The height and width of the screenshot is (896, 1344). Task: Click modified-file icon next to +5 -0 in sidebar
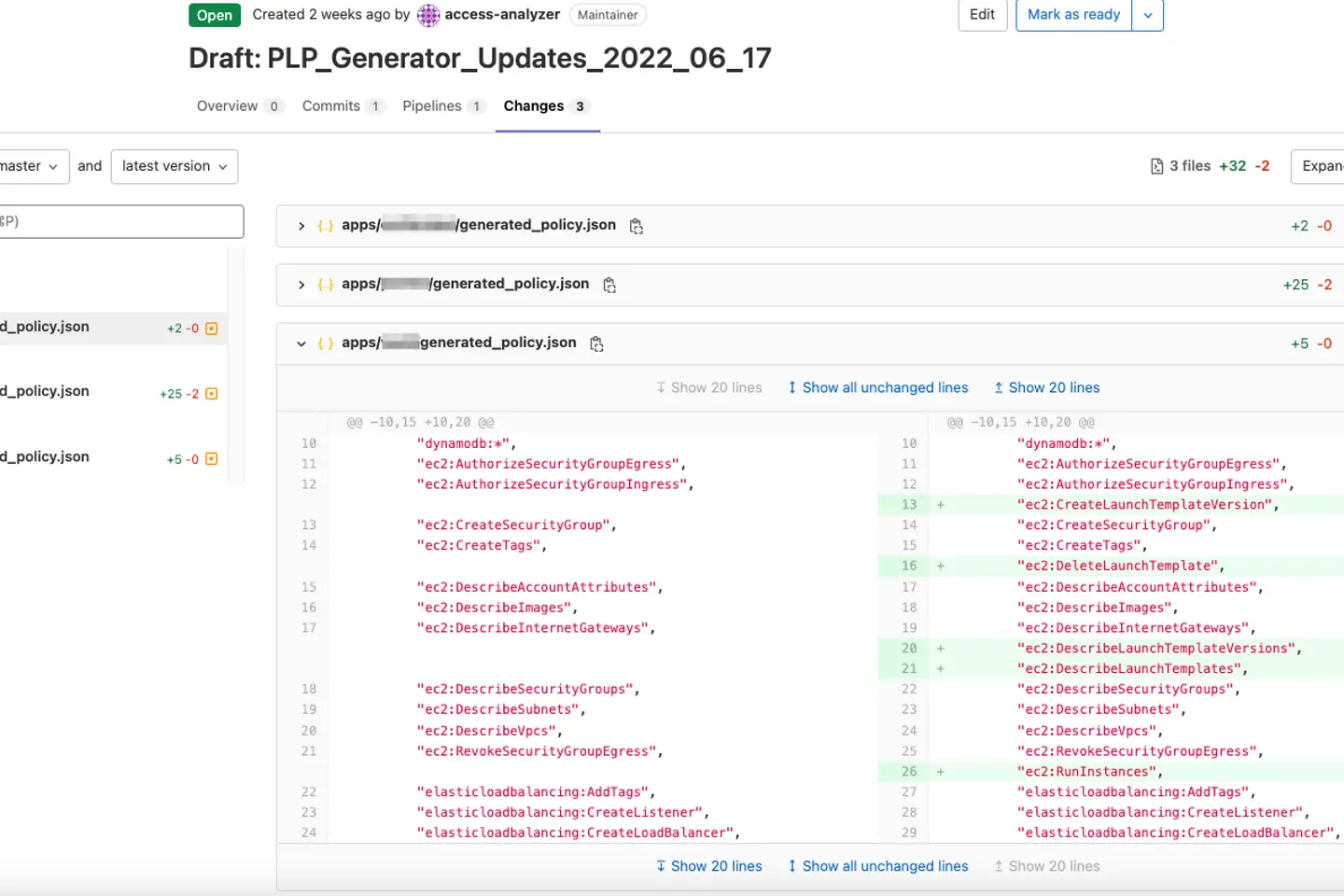pos(211,459)
